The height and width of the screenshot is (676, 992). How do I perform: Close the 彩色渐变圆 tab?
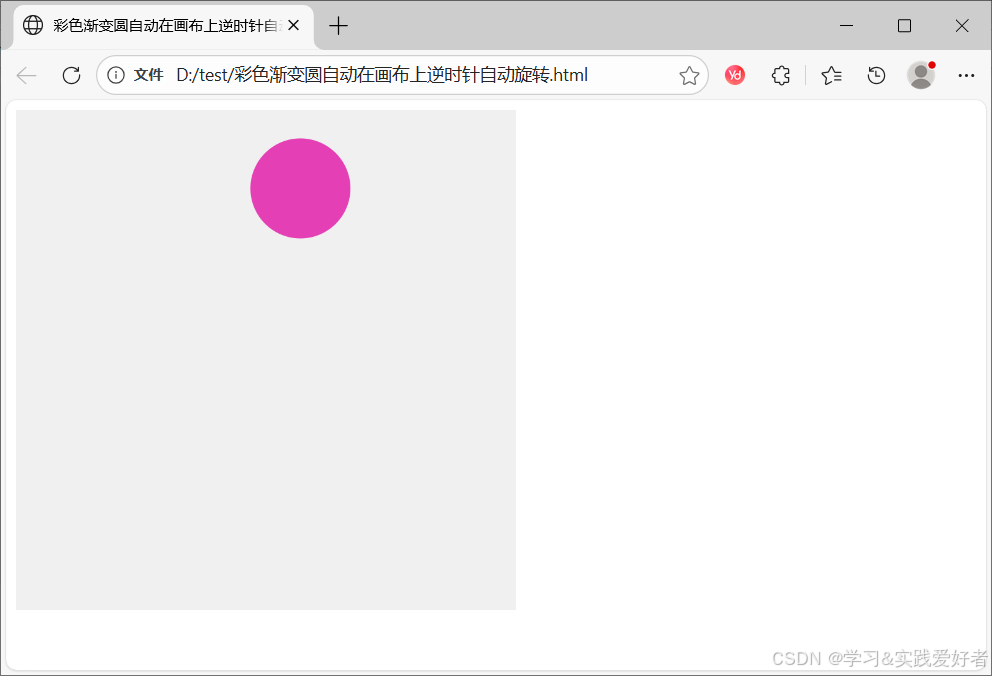click(294, 25)
